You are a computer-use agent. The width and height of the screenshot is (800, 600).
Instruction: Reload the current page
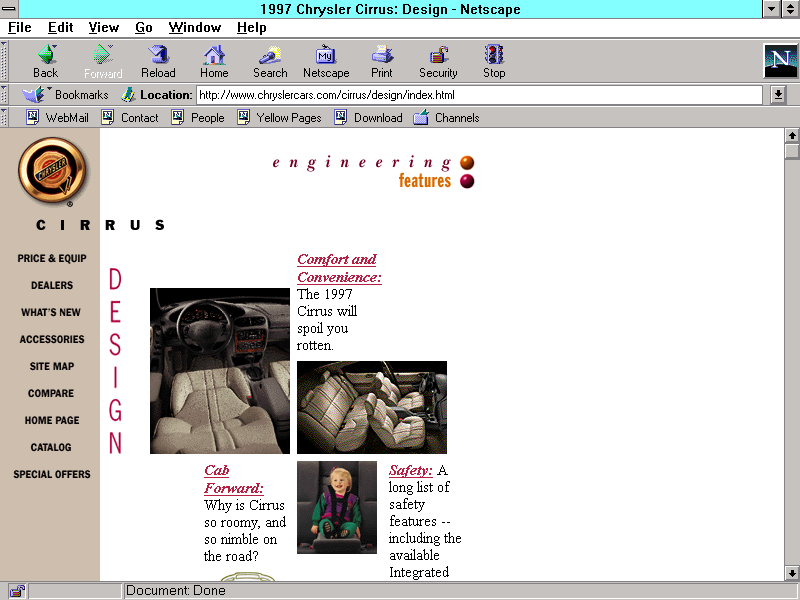tap(158, 55)
